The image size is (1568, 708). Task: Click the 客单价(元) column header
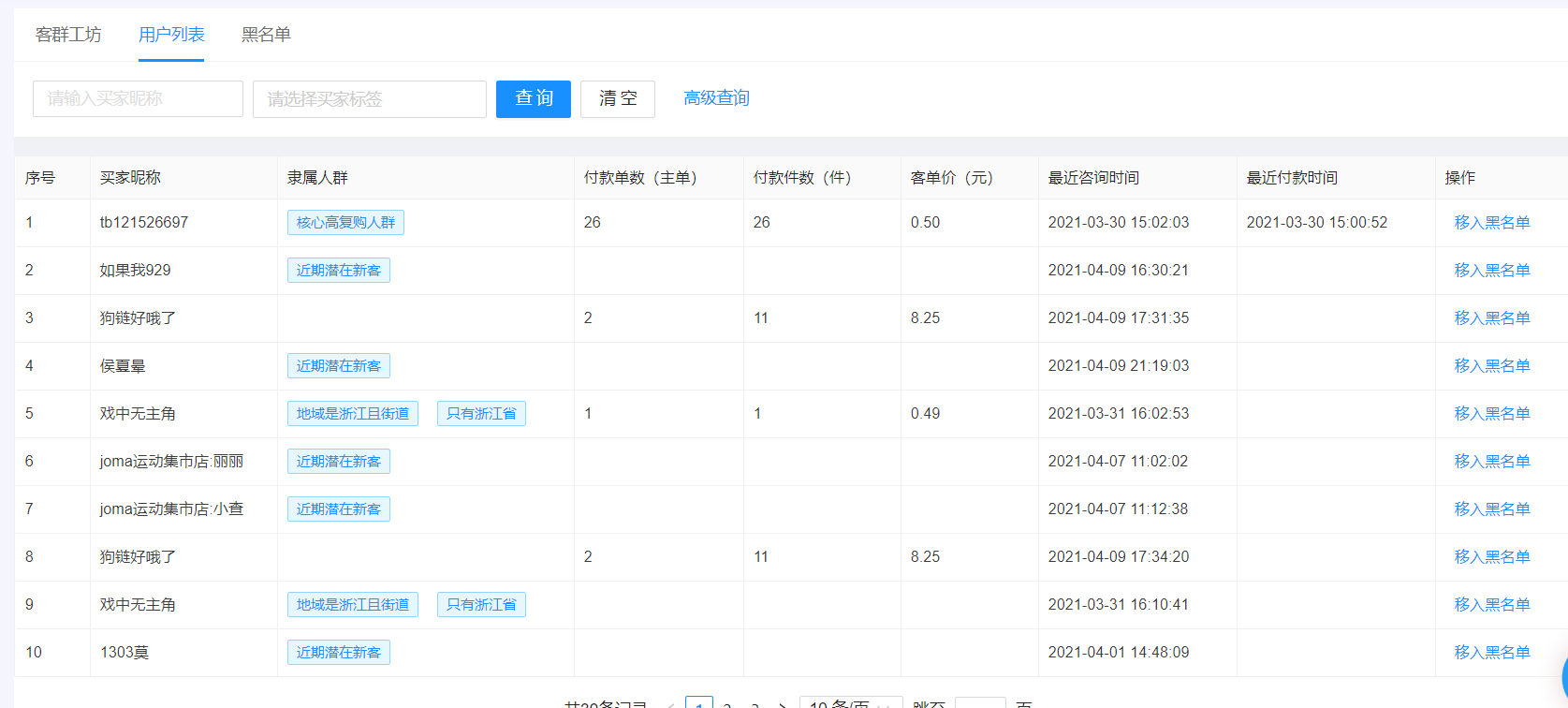click(952, 178)
